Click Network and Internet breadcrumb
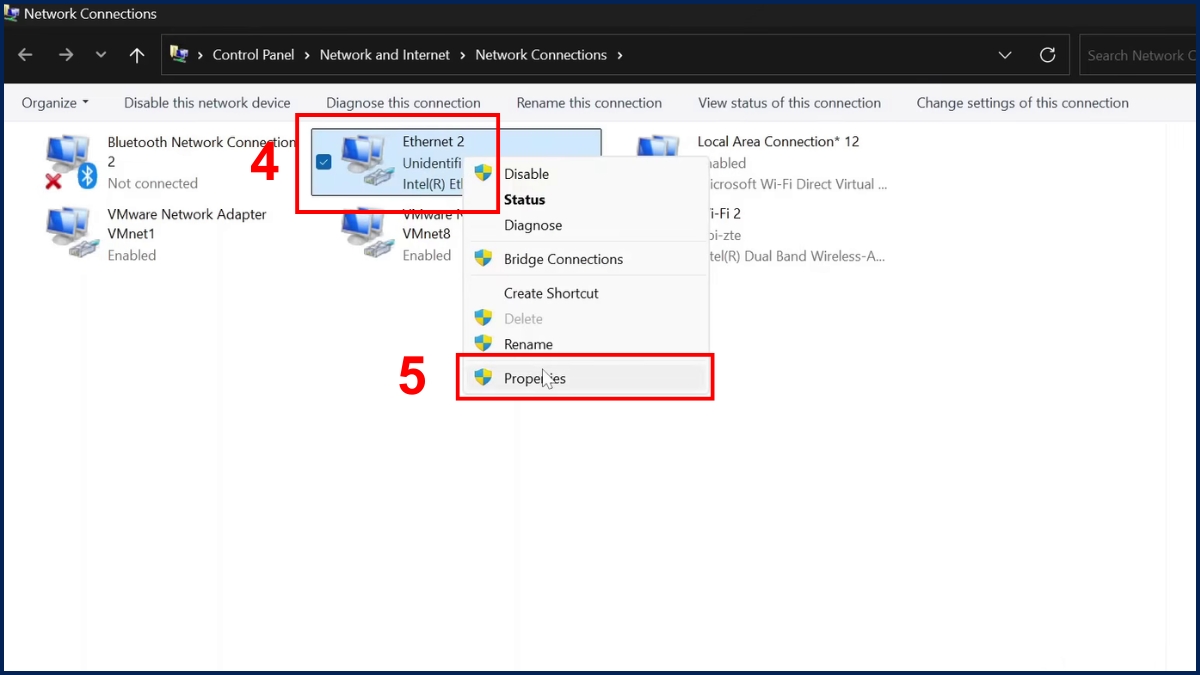The width and height of the screenshot is (1200, 675). 384,55
